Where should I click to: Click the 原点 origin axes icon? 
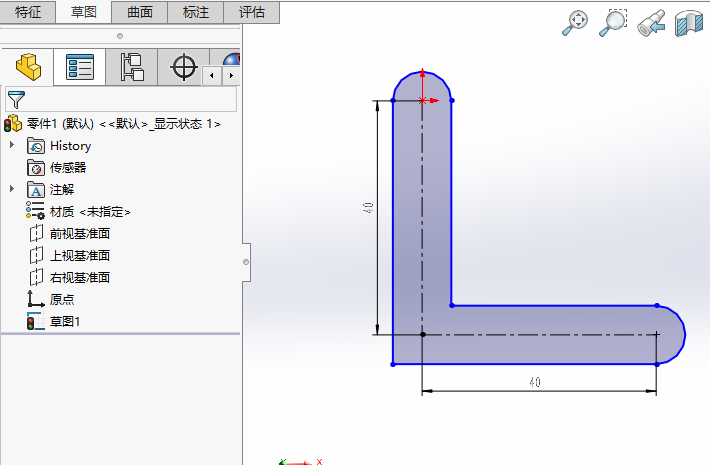(35, 299)
